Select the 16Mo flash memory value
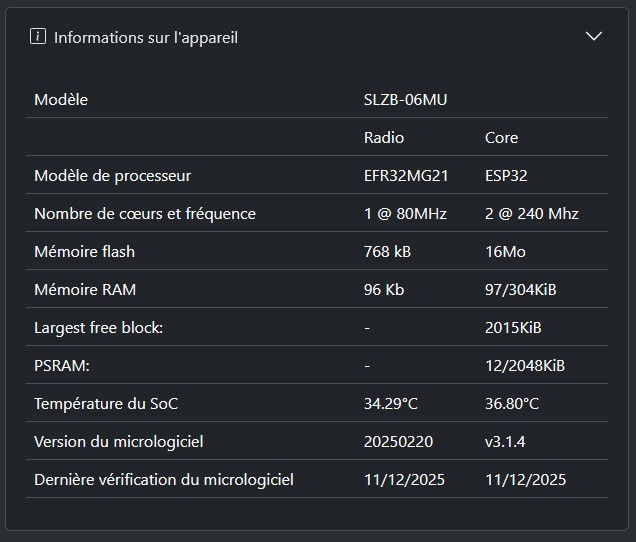636x542 pixels. (505, 252)
